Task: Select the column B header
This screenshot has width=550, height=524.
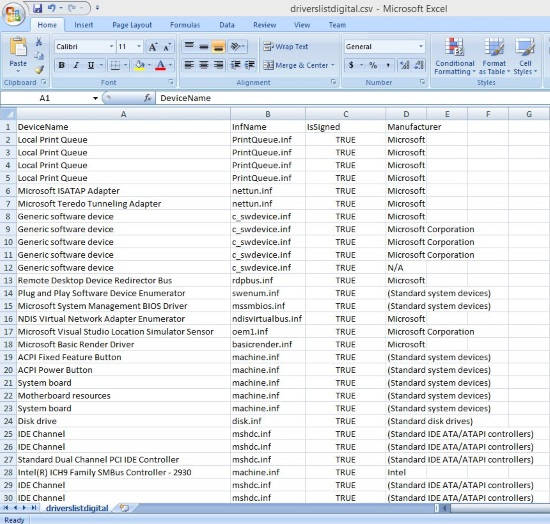Action: [x=268, y=114]
